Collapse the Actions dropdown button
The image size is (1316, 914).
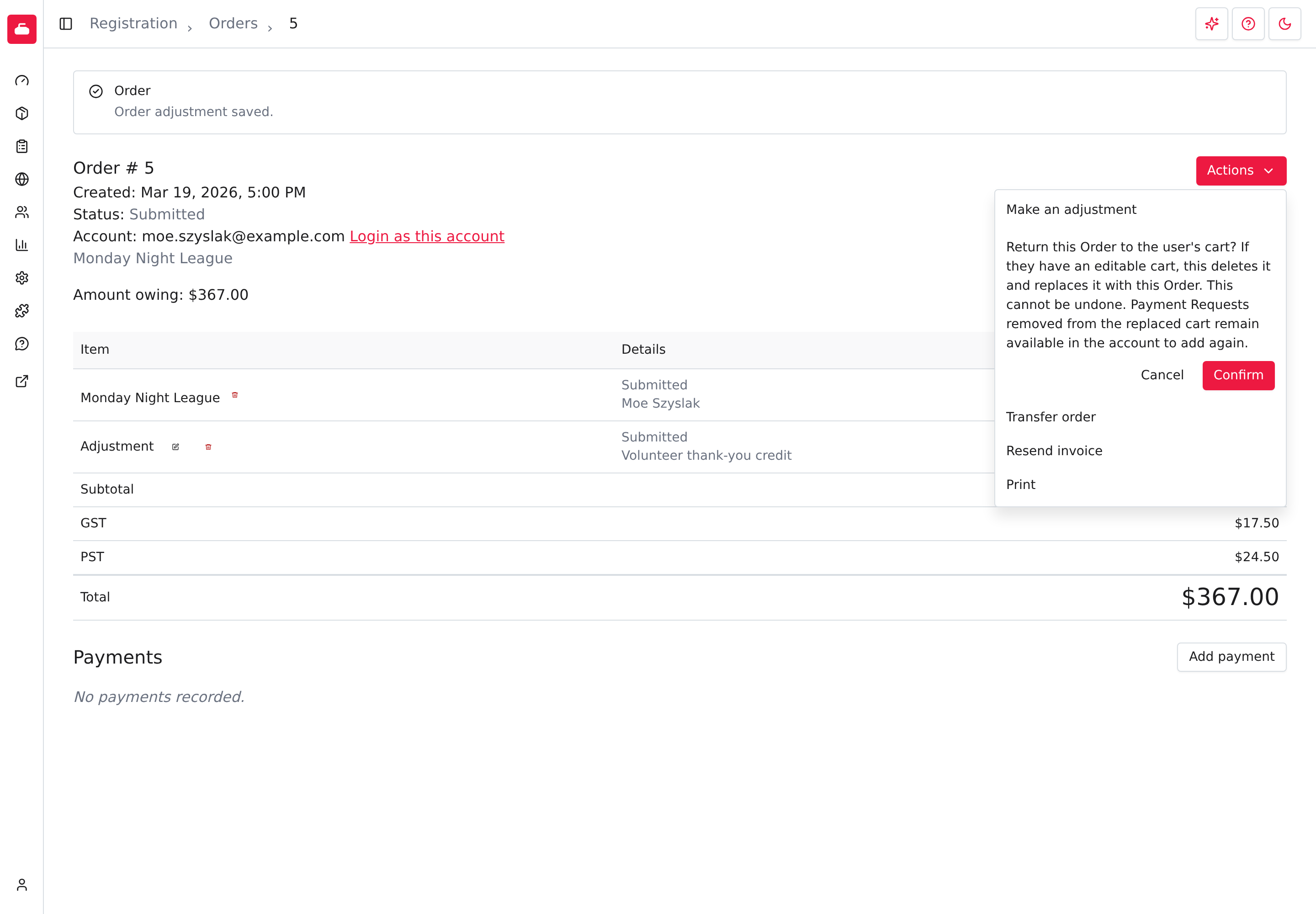coord(1241,170)
